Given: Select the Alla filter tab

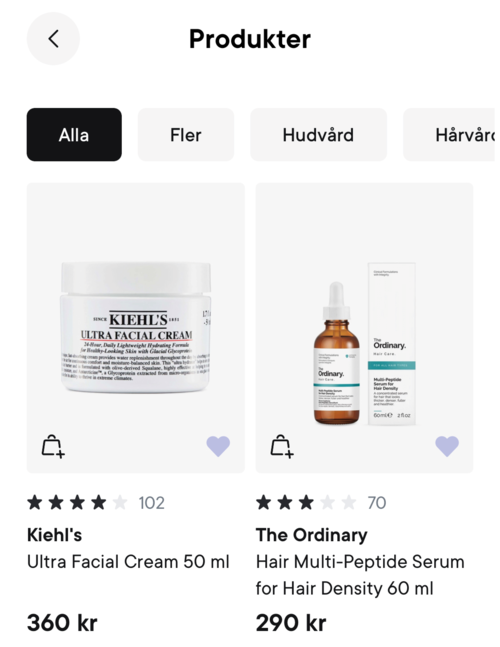Looking at the screenshot, I should tap(74, 135).
